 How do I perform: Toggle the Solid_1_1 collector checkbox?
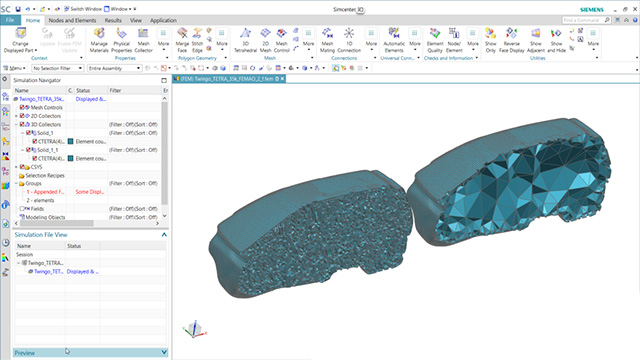point(29,150)
